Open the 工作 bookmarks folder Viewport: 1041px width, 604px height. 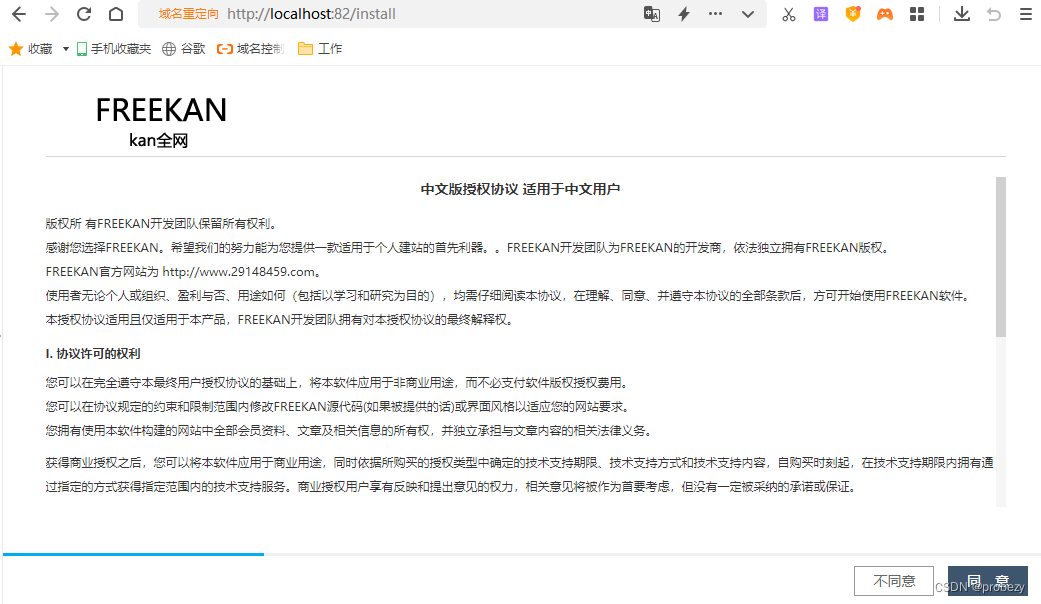[320, 48]
